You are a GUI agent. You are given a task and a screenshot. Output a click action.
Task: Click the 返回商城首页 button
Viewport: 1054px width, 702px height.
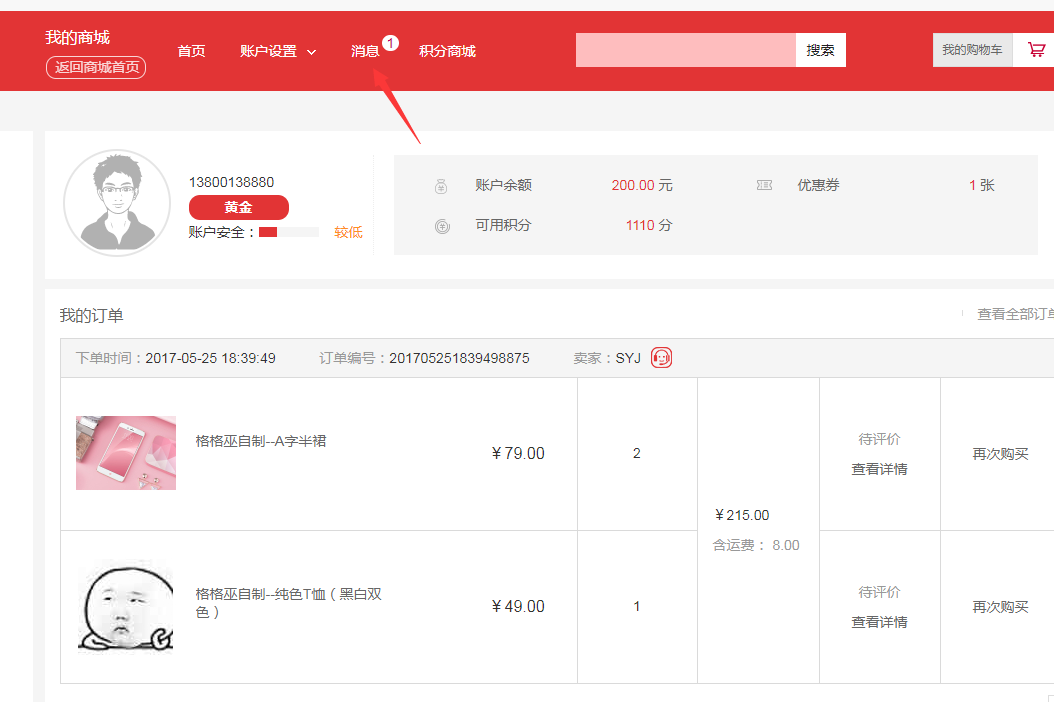pyautogui.click(x=96, y=68)
